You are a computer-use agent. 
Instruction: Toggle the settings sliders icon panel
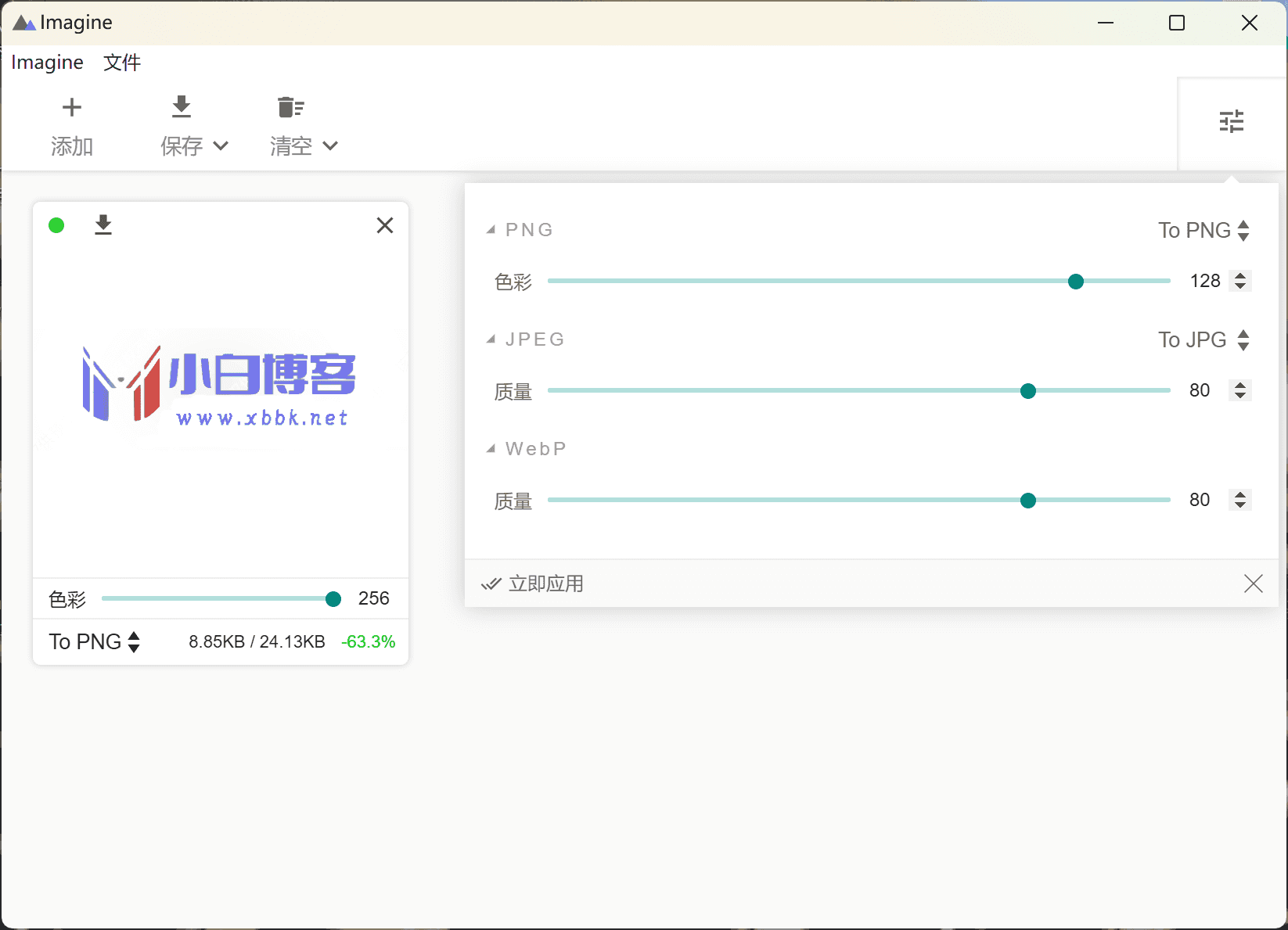[1231, 121]
